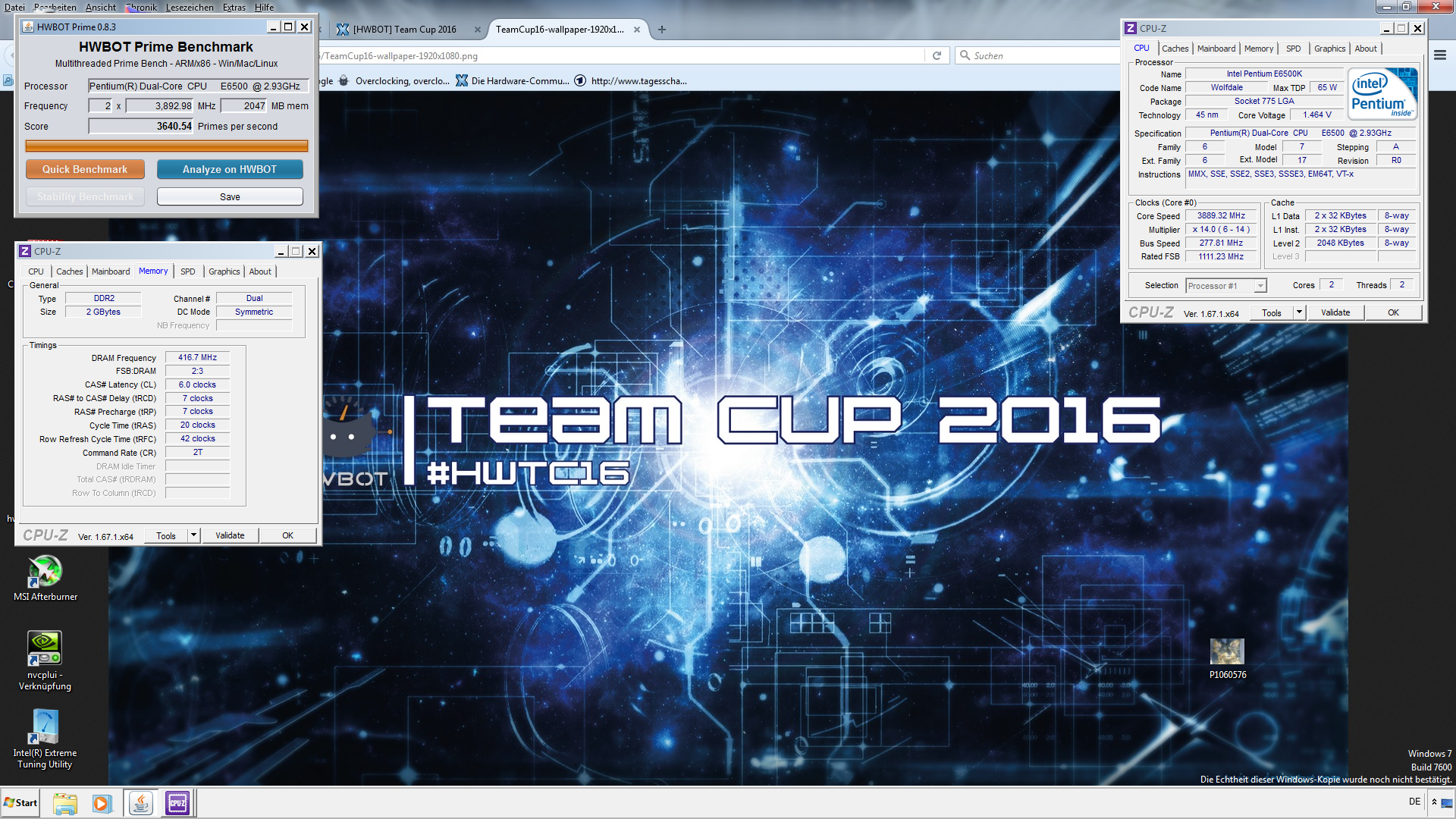Viewport: 1456px width, 819px height.
Task: Switch to Graphics tab in right CPU-Z window
Action: (x=1330, y=49)
